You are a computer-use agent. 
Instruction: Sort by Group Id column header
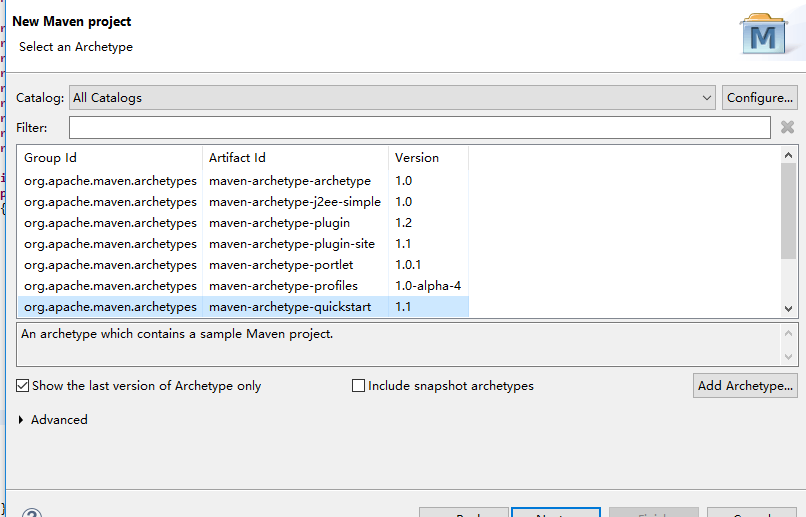[110, 158]
